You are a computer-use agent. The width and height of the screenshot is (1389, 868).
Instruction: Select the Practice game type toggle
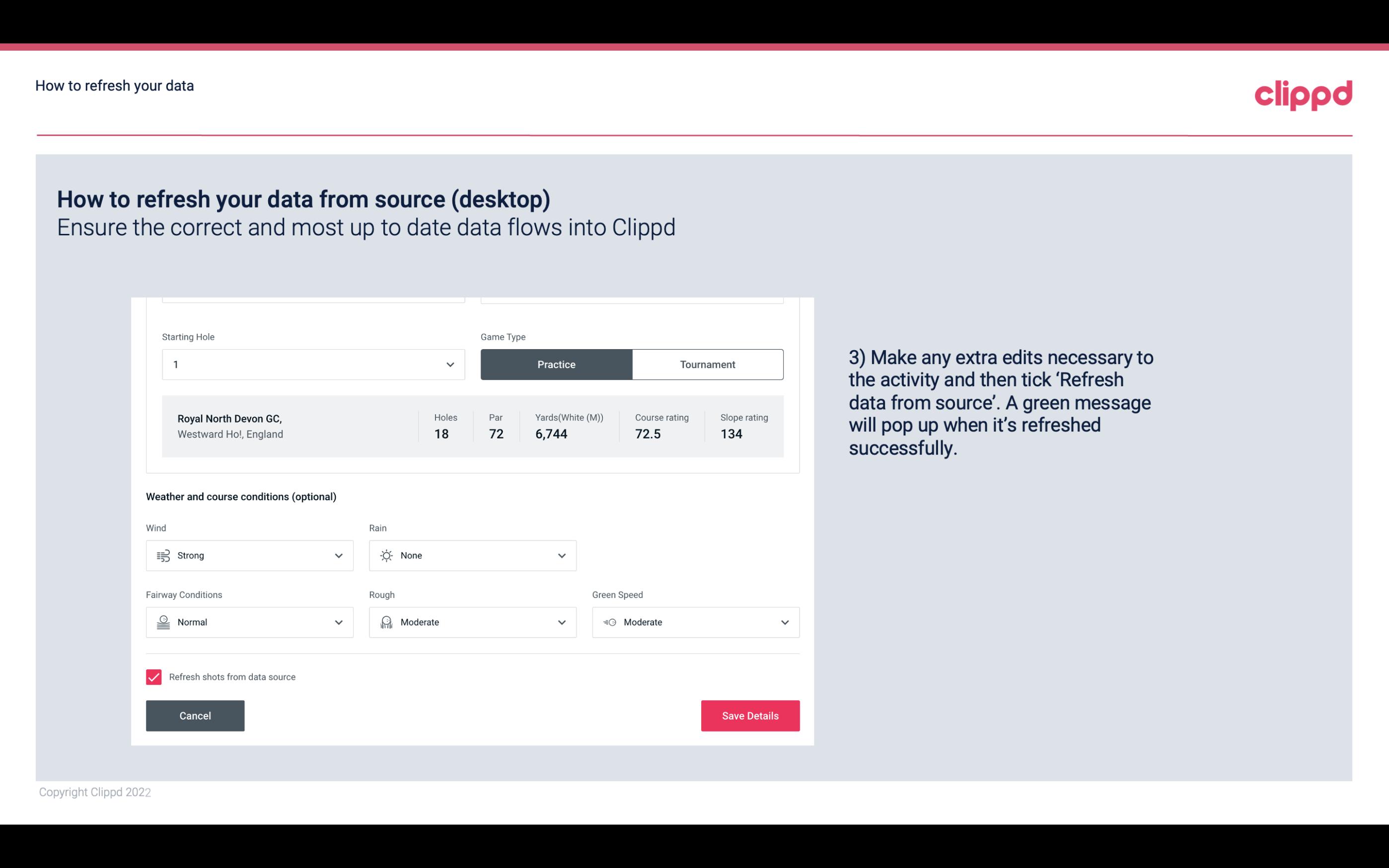click(556, 364)
